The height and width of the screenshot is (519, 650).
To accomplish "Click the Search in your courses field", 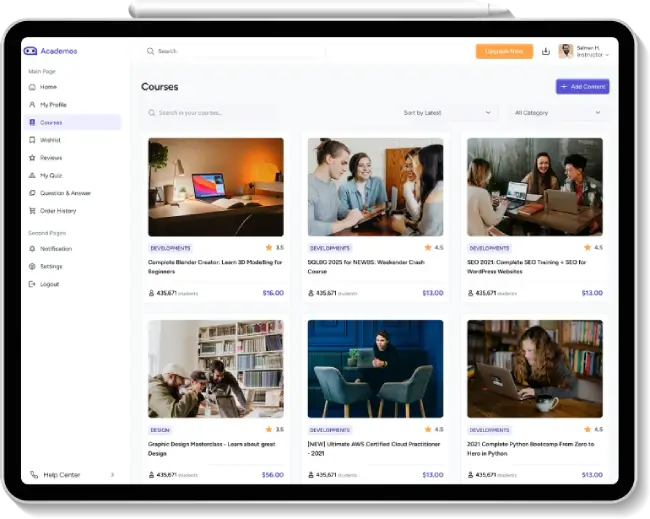I will coord(210,113).
